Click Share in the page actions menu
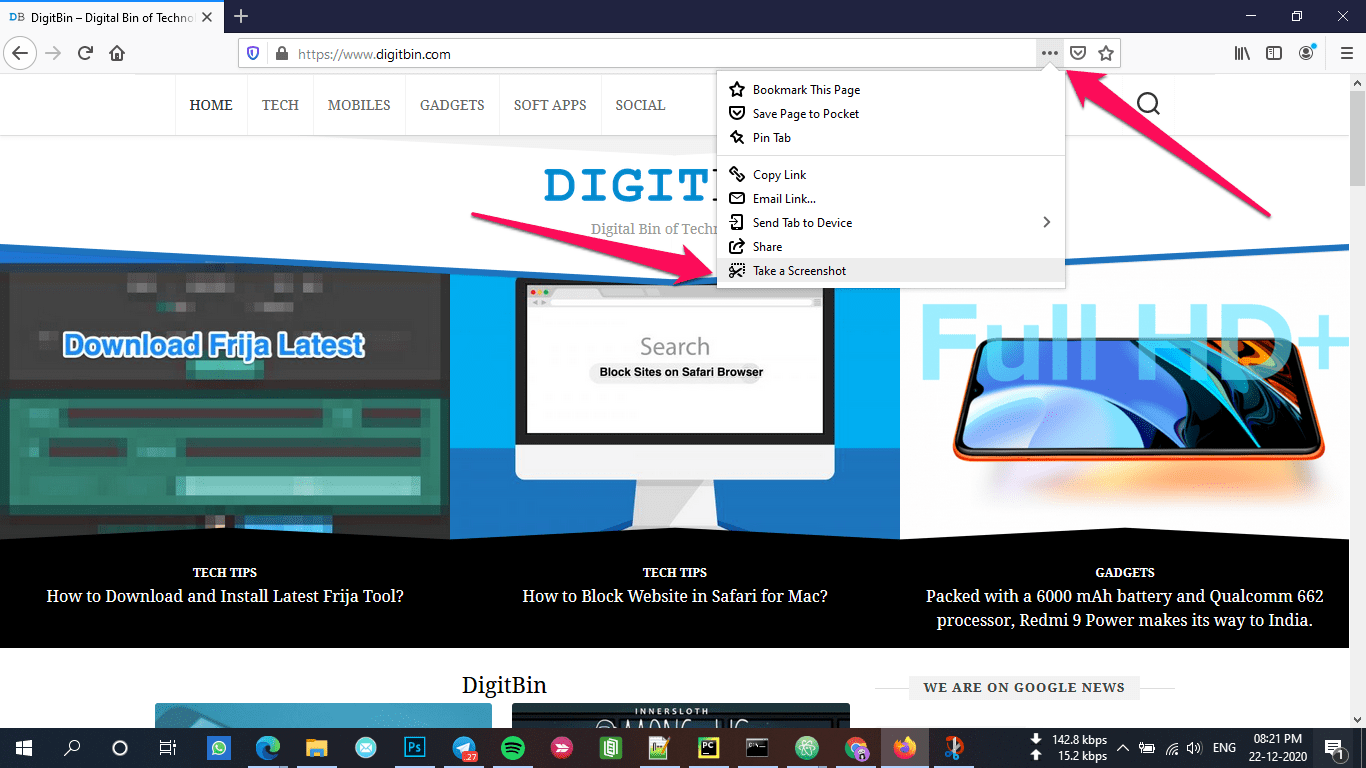 coord(891,246)
